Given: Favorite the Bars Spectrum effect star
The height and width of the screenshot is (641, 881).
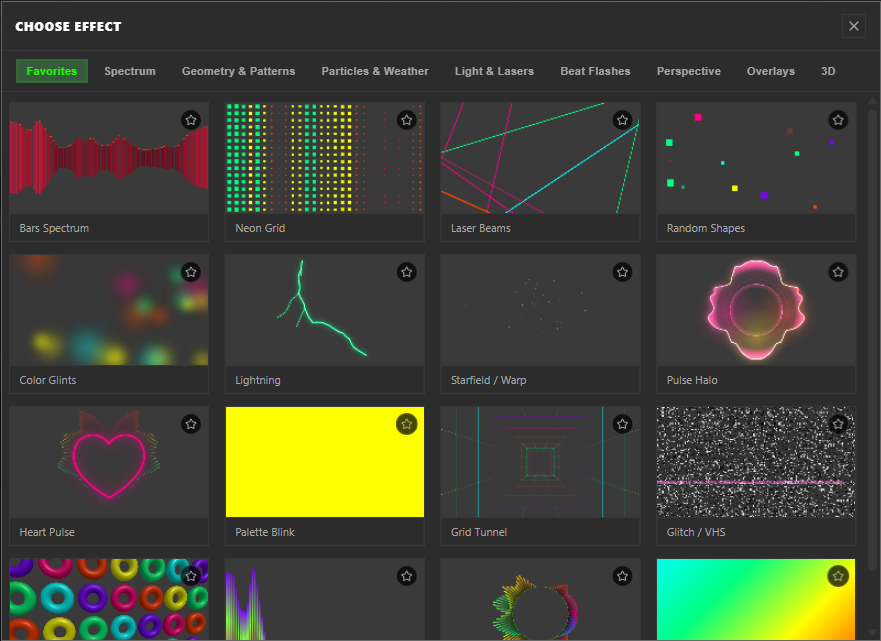Looking at the screenshot, I should [191, 120].
